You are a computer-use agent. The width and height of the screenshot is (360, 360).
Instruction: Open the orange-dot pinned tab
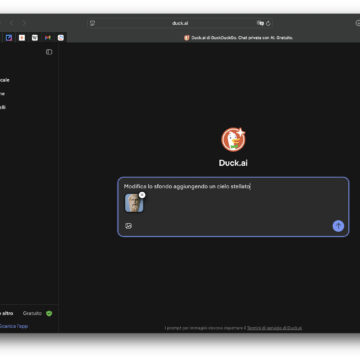[22, 38]
